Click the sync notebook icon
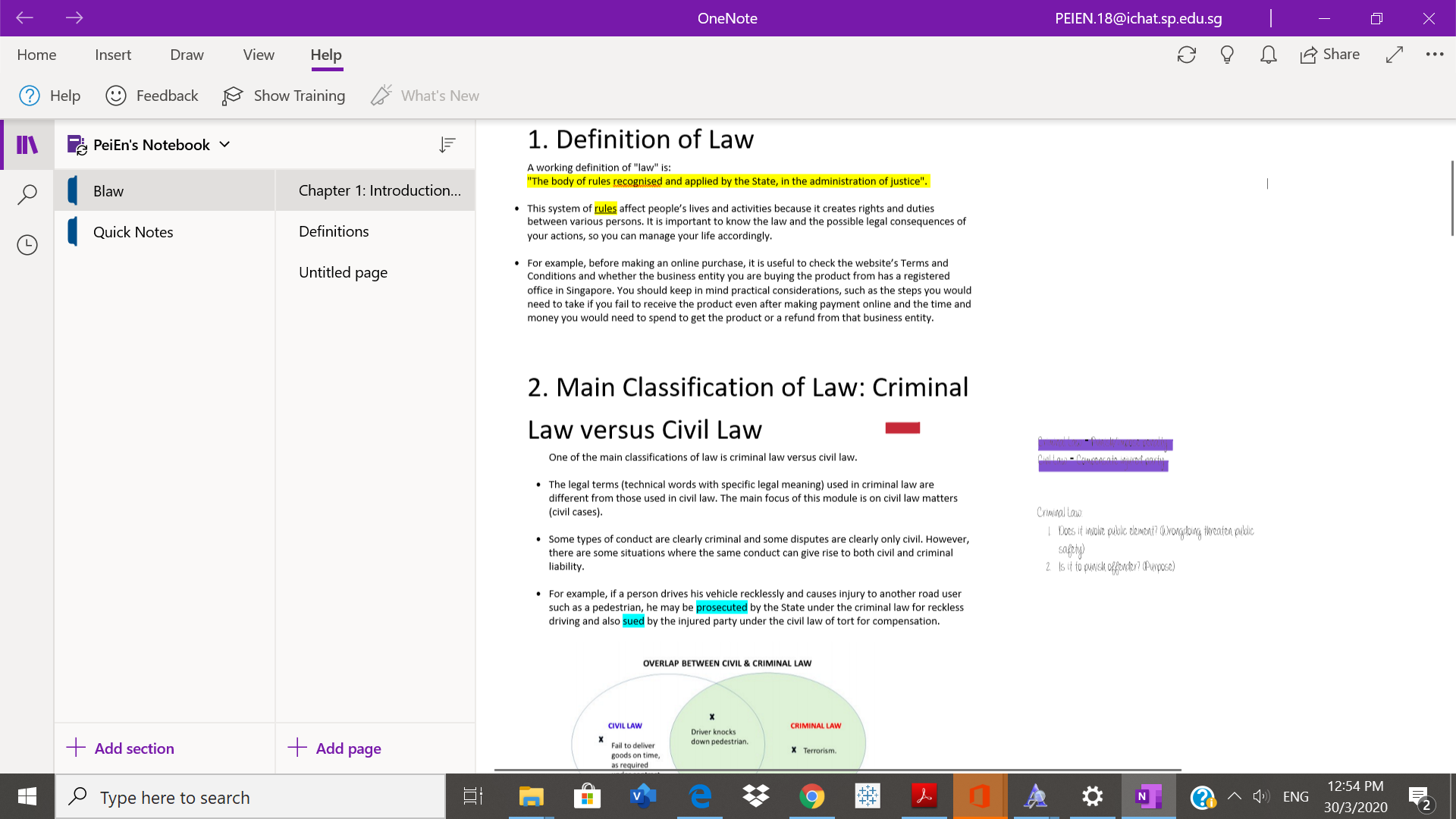1456x819 pixels. tap(1187, 55)
